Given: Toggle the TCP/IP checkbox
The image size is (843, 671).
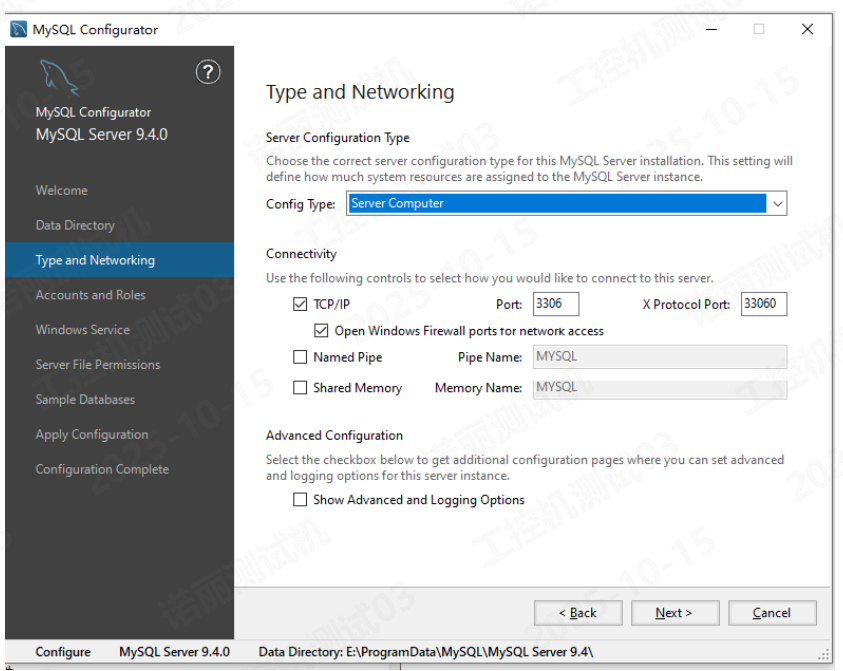Looking at the screenshot, I should [300, 304].
